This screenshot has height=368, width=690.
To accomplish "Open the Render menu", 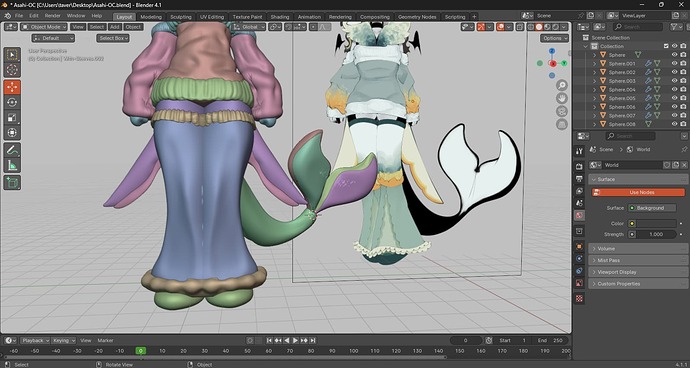I will point(53,16).
